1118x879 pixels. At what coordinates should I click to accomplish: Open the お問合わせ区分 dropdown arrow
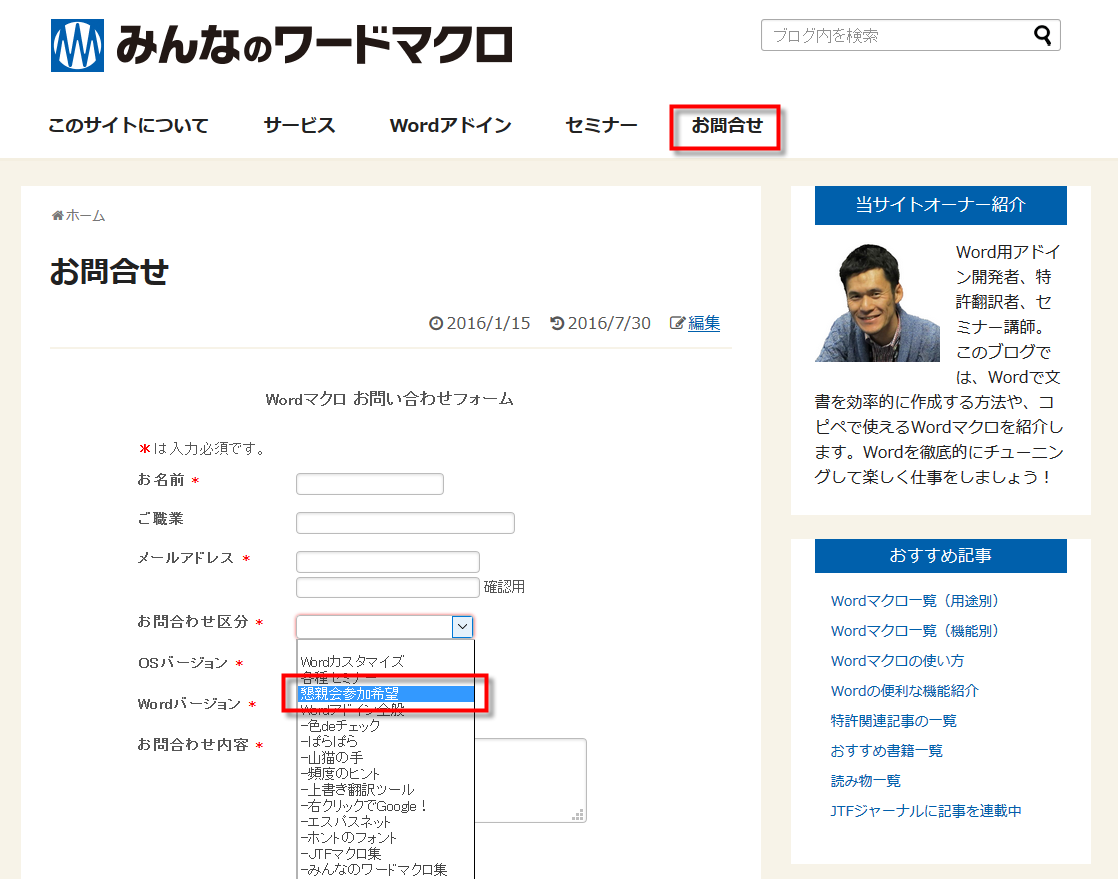(462, 626)
